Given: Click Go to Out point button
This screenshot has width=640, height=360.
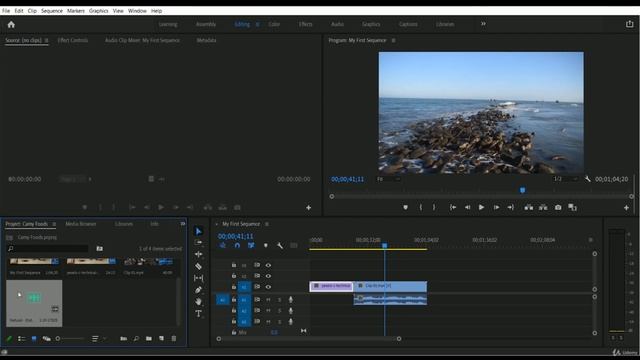Looking at the screenshot, I should (511, 207).
